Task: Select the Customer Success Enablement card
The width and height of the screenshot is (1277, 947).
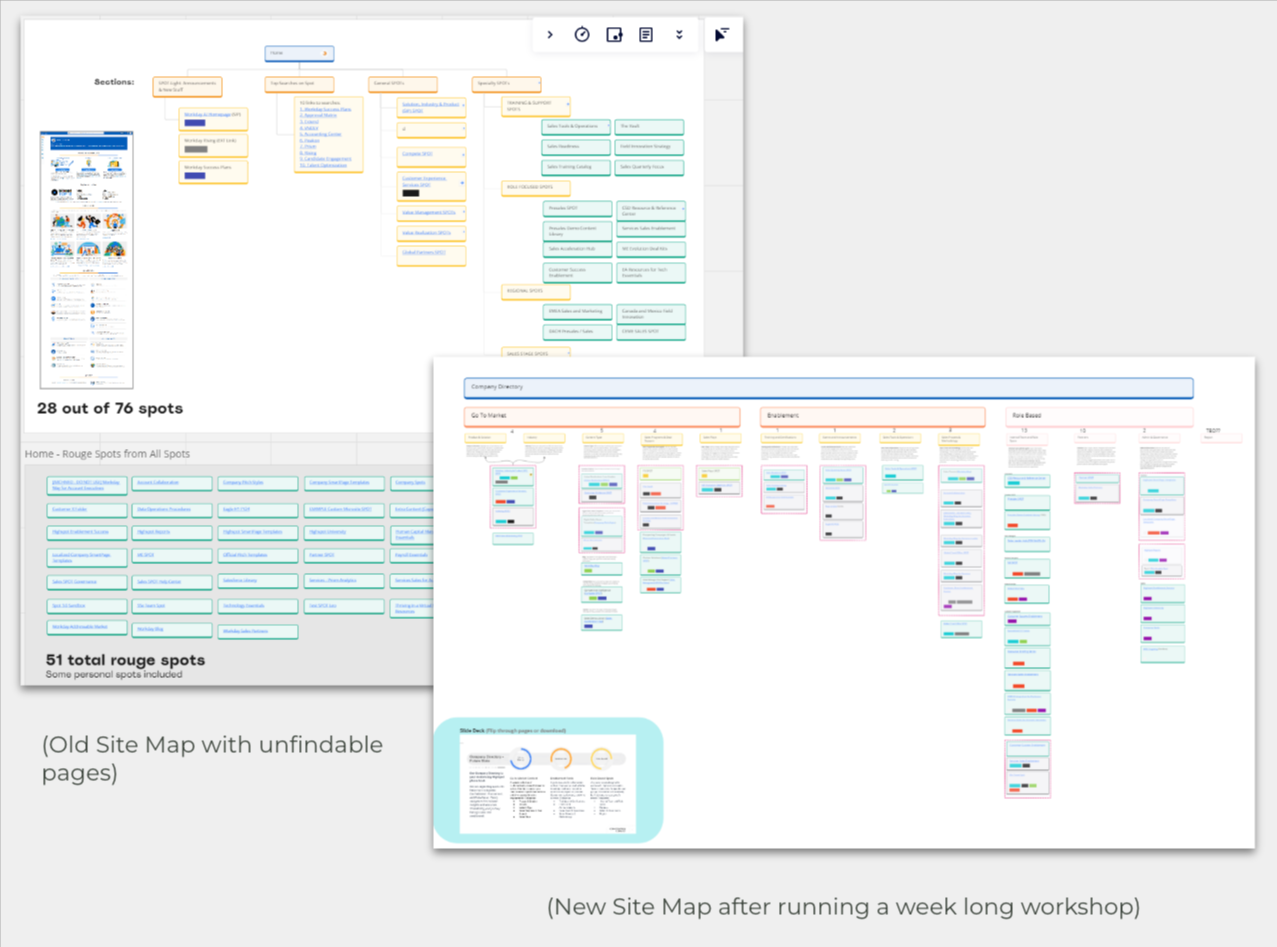Action: pyautogui.click(x=577, y=272)
